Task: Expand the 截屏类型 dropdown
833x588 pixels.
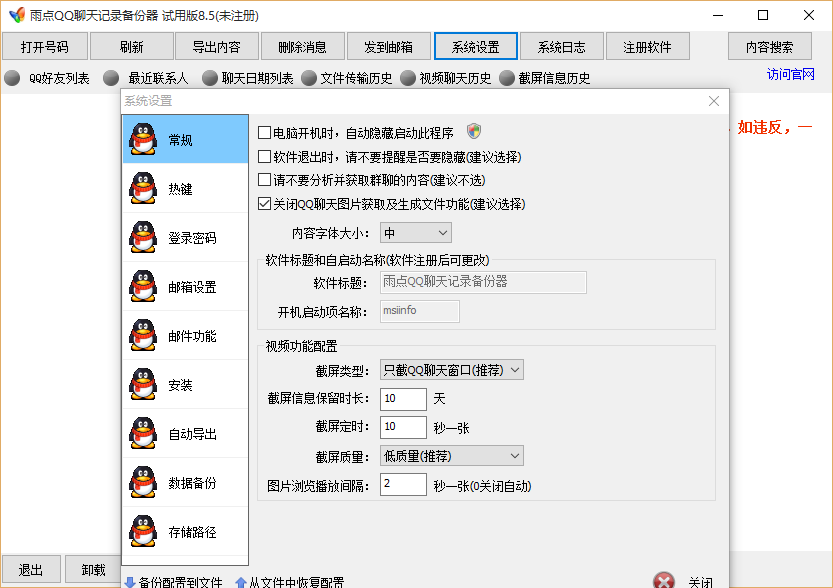Action: pos(450,369)
